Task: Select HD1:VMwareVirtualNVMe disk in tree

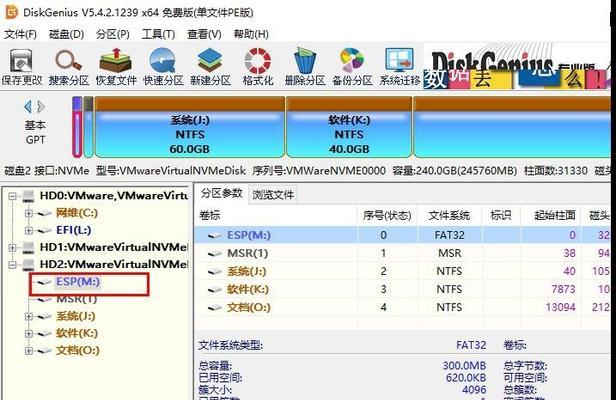Action: (114, 247)
